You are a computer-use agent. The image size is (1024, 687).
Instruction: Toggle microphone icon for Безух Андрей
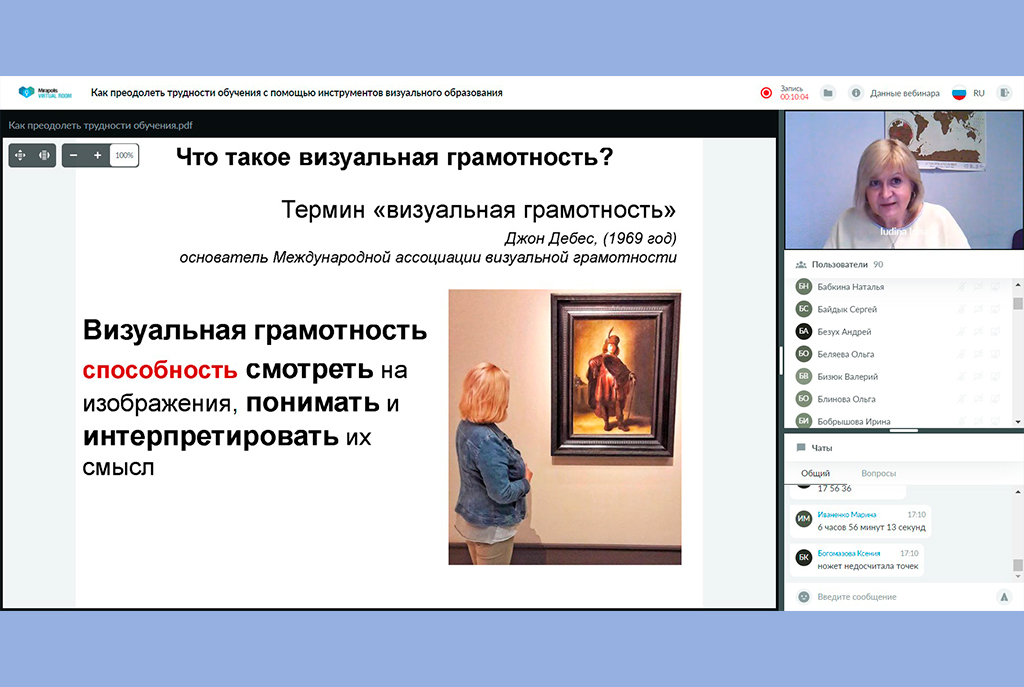[961, 332]
